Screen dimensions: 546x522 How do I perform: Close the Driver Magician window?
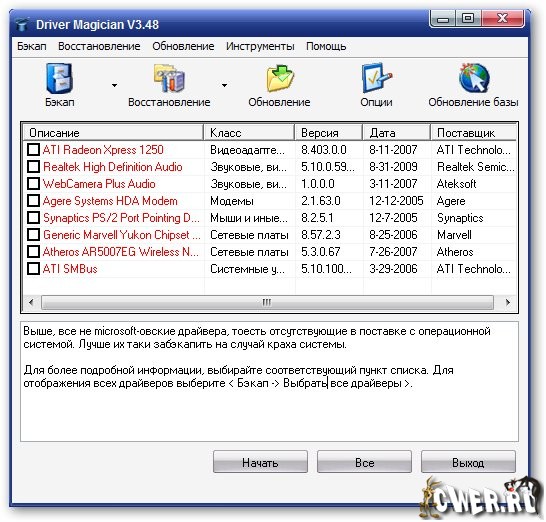click(502, 18)
